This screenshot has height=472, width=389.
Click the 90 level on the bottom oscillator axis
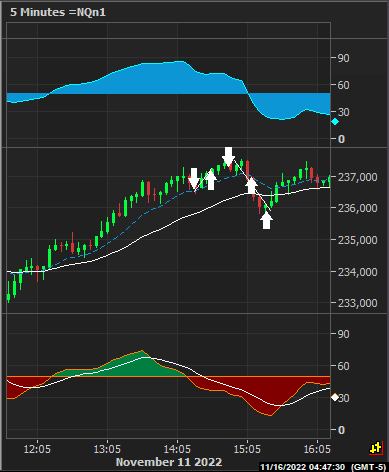pos(344,334)
